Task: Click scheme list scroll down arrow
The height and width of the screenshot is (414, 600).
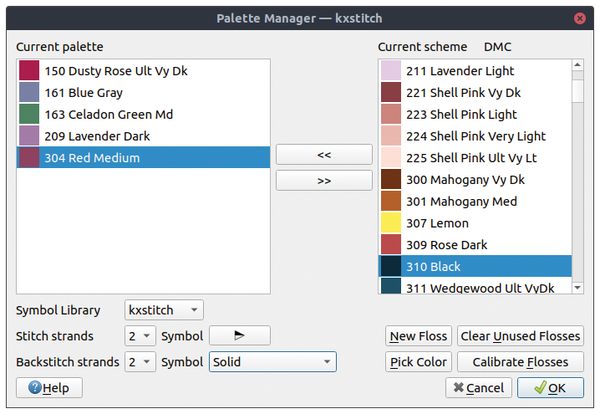Action: (x=577, y=287)
